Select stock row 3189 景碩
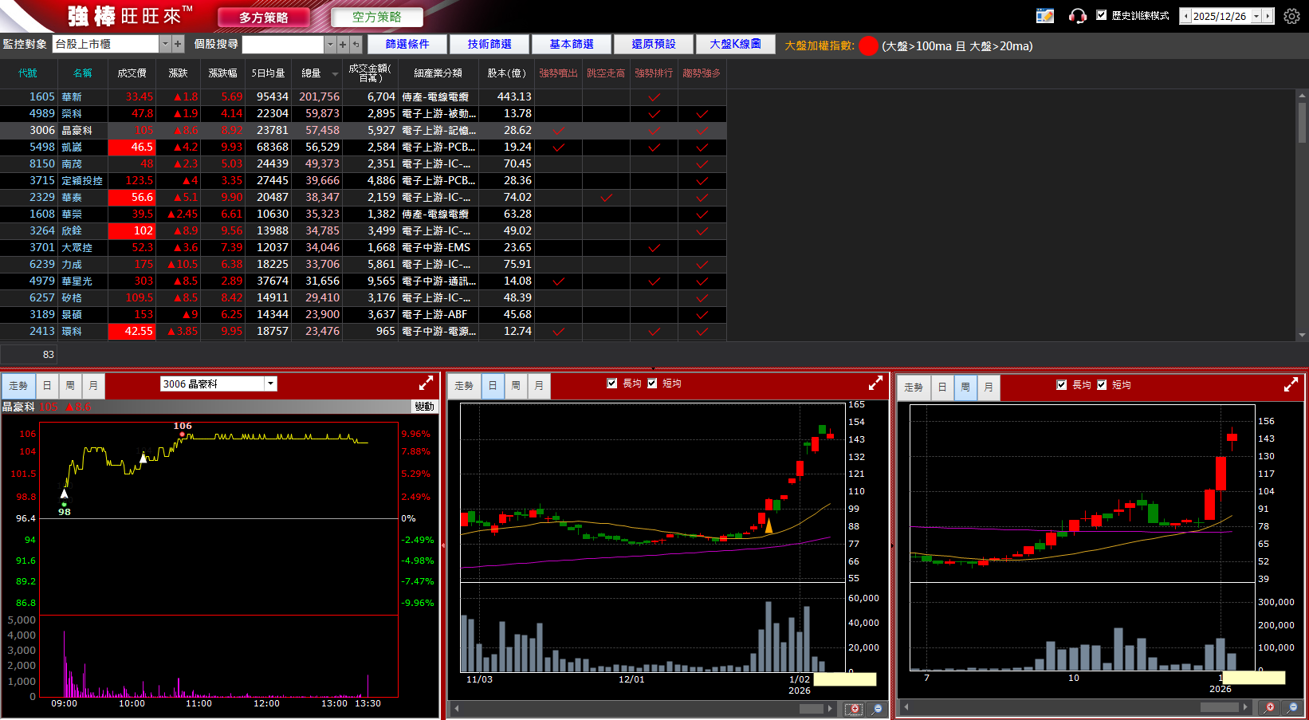The height and width of the screenshot is (720, 1309). [x=363, y=314]
